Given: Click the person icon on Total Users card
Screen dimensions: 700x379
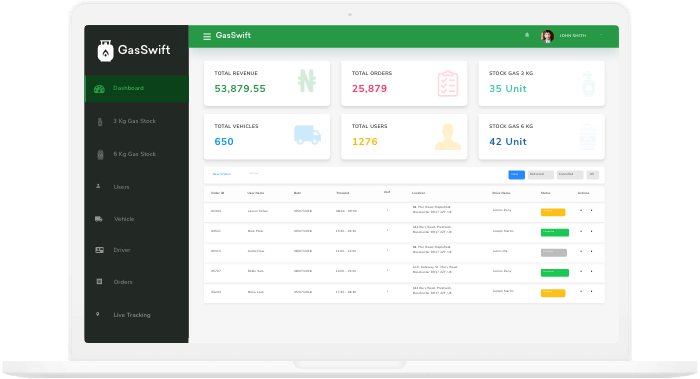Looking at the screenshot, I should click(447, 137).
